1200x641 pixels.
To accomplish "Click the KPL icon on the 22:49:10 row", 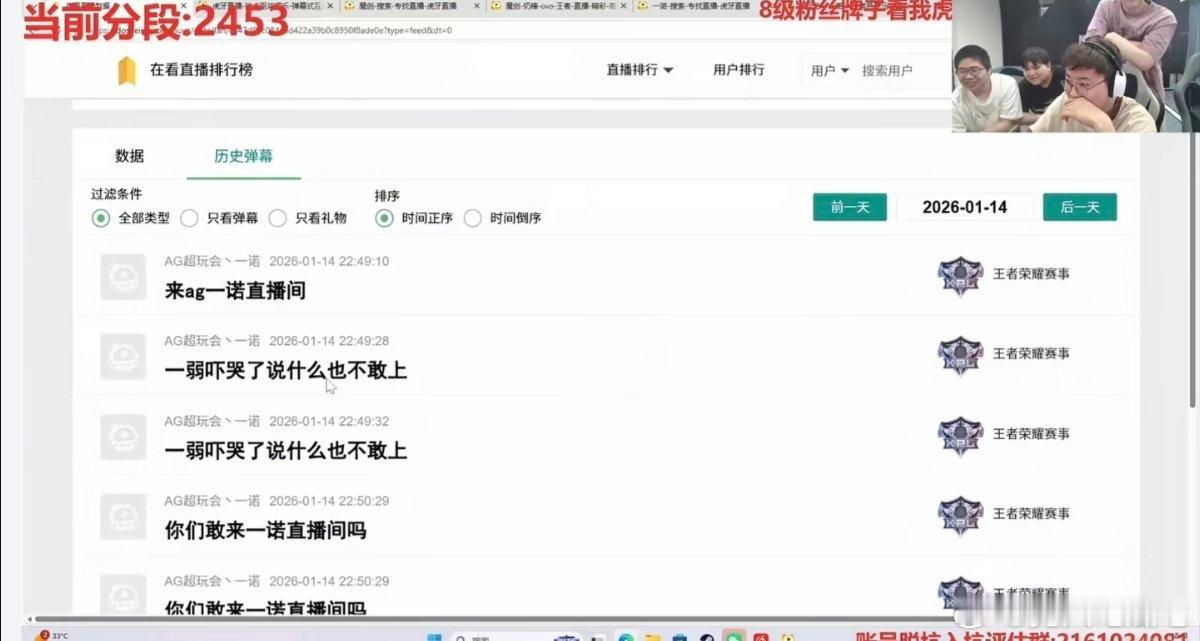I will click(960, 276).
